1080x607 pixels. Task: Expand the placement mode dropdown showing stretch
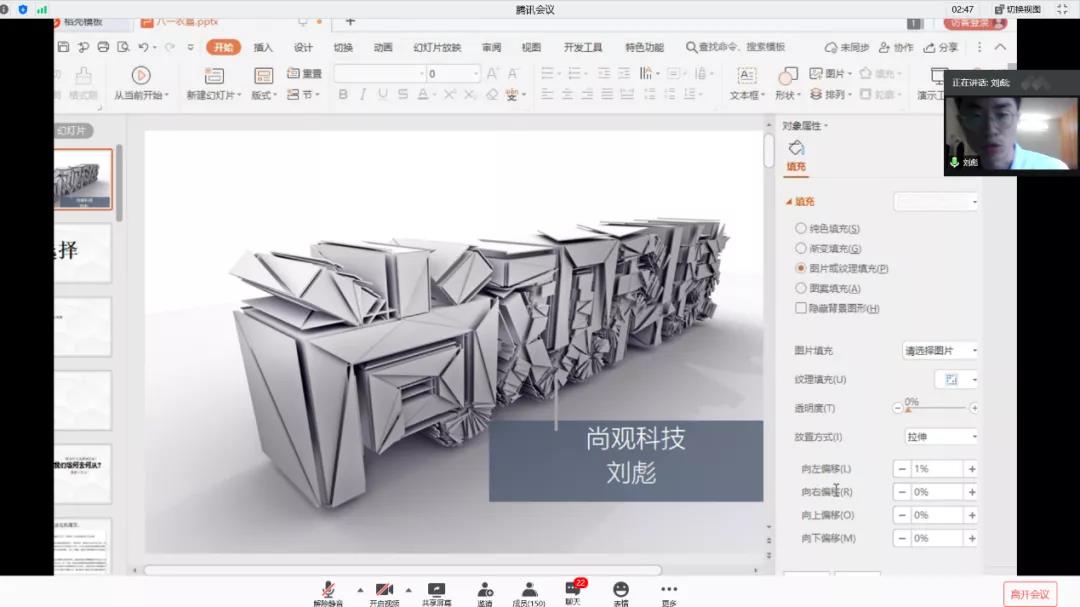point(940,437)
